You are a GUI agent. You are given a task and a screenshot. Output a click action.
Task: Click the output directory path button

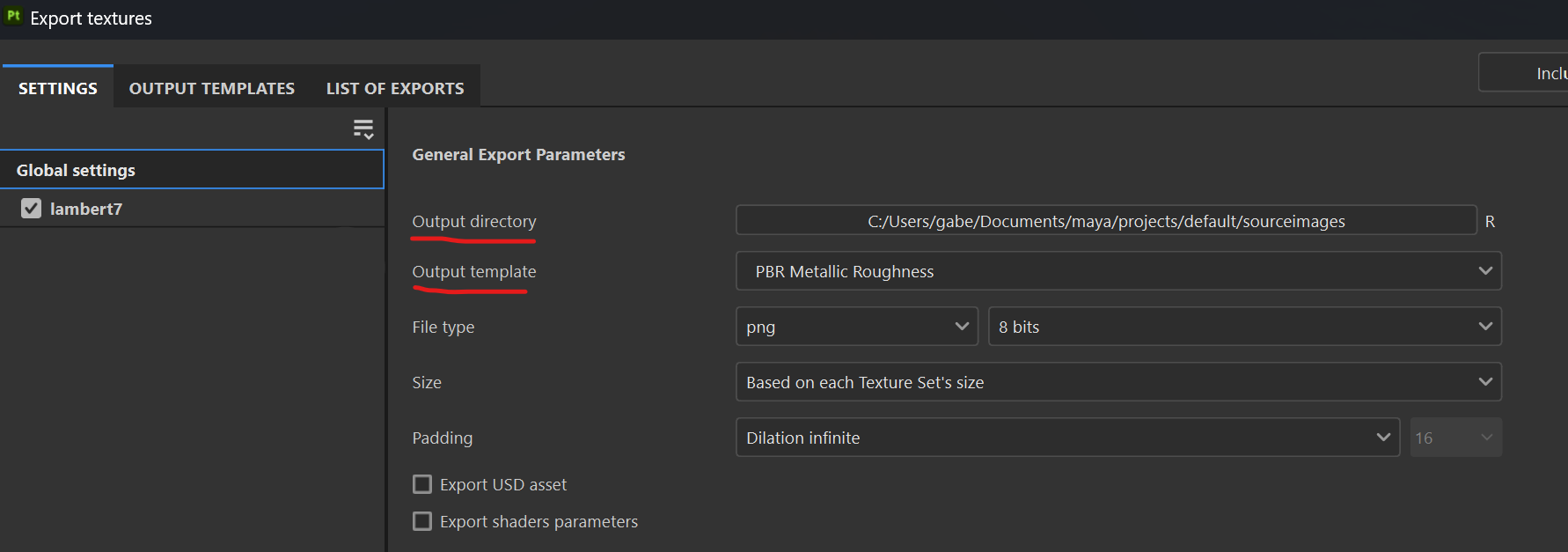(x=1106, y=221)
